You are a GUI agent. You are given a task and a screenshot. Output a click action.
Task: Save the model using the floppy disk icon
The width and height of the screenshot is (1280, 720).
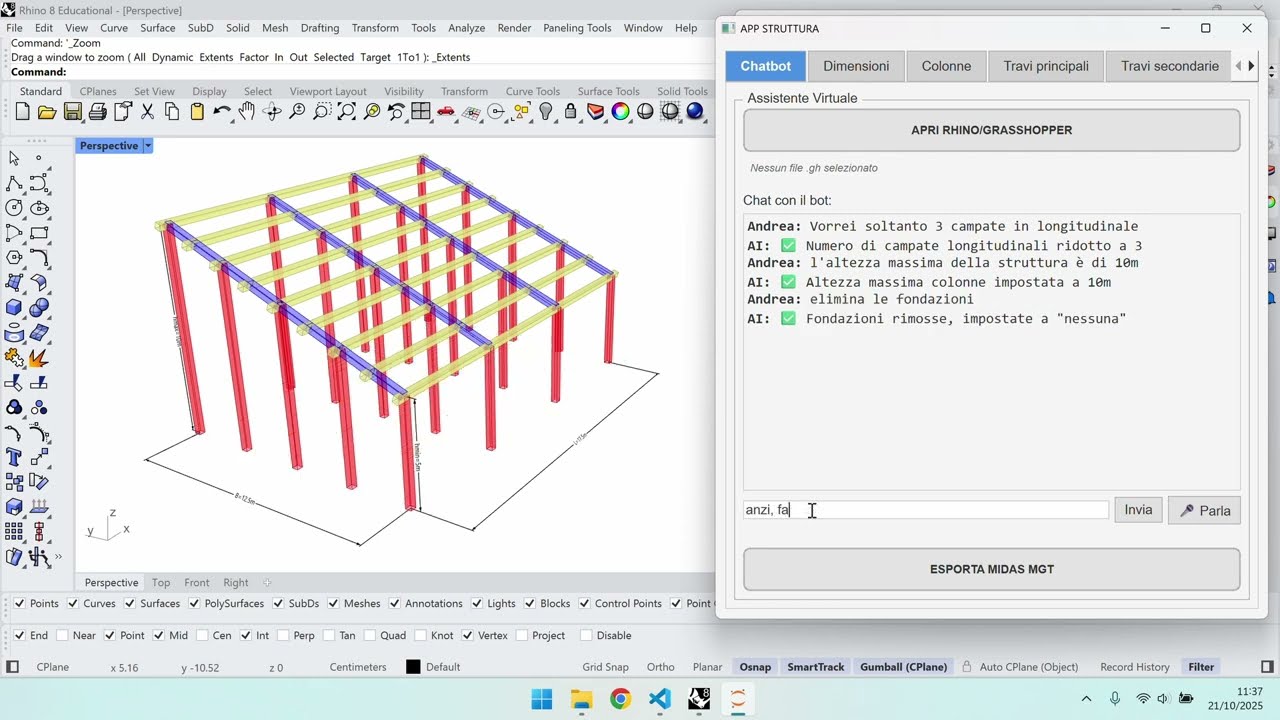click(x=72, y=112)
